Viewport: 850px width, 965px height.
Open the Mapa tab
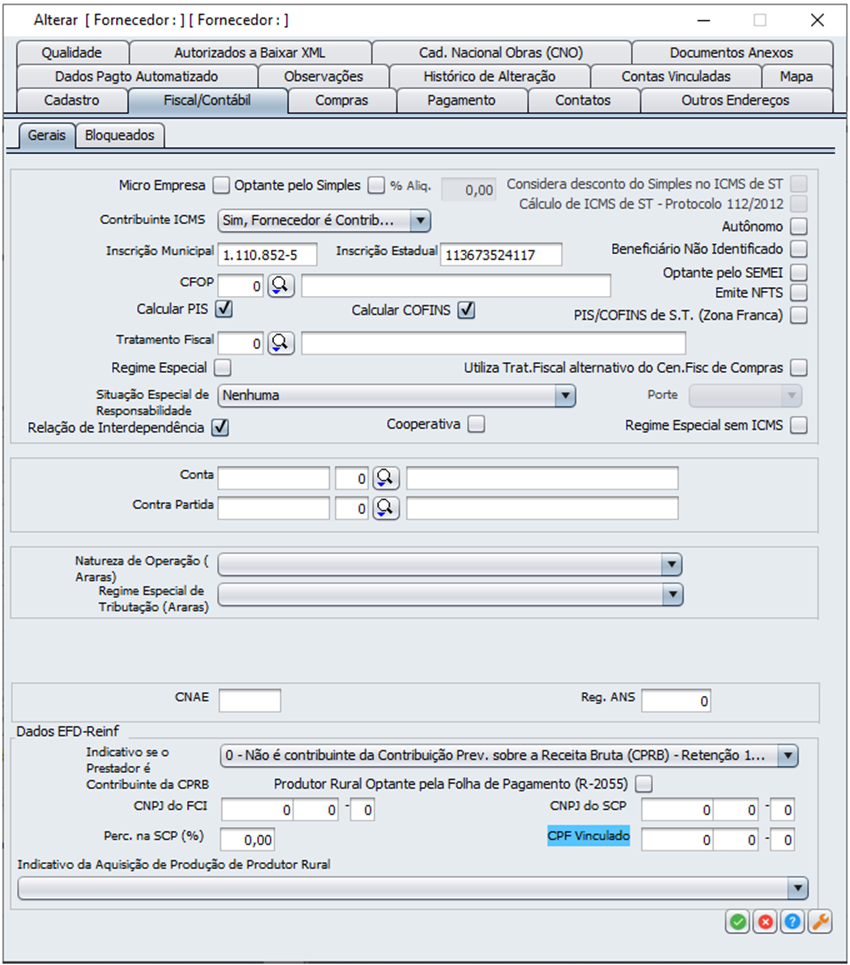coord(797,76)
